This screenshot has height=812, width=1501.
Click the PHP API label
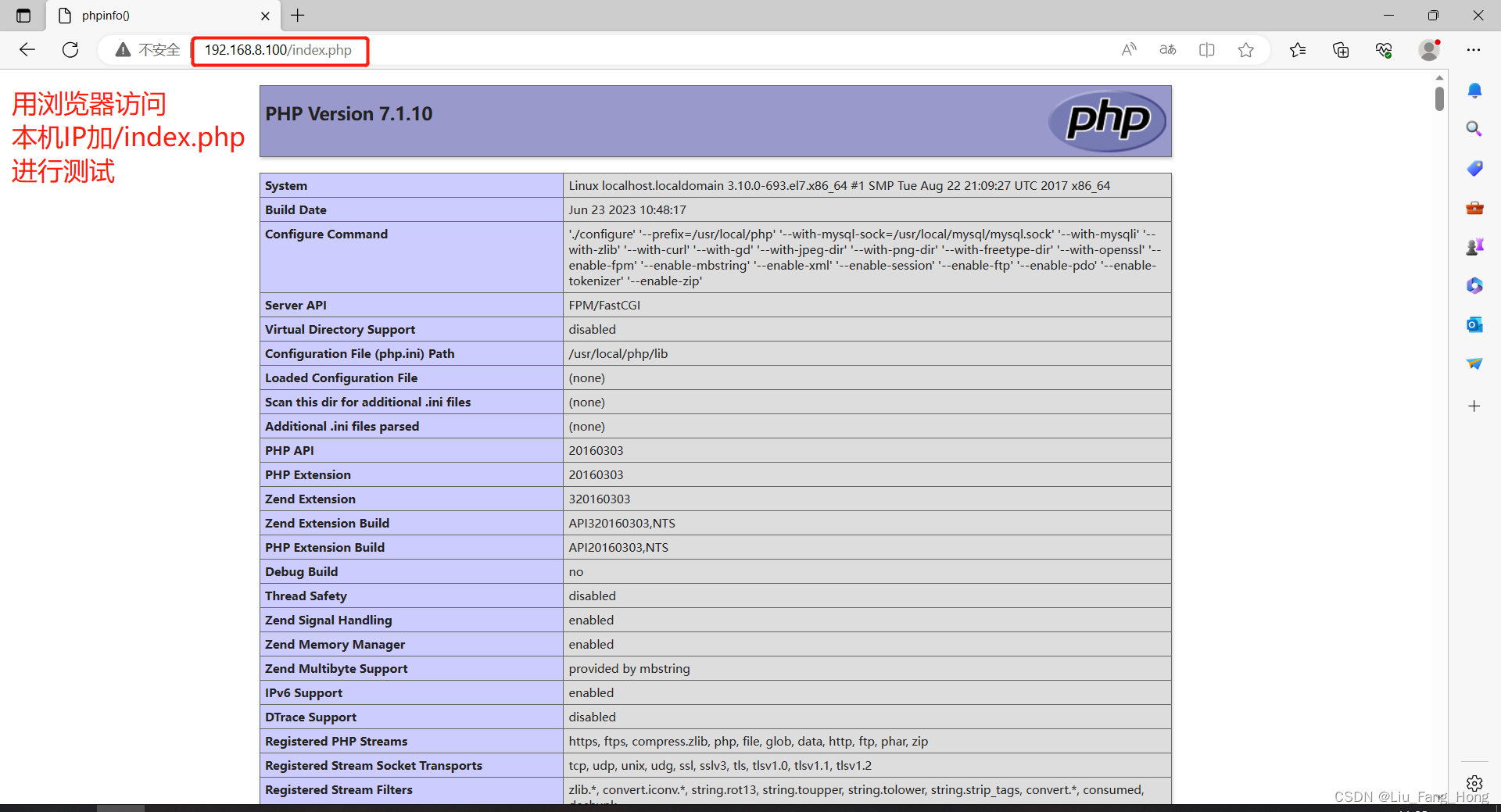pyautogui.click(x=289, y=451)
